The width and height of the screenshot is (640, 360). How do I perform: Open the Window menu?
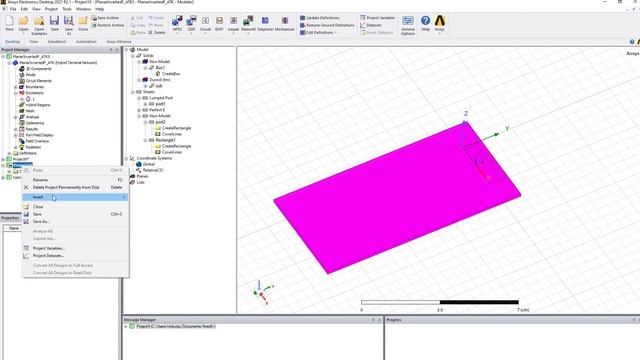(x=83, y=9)
